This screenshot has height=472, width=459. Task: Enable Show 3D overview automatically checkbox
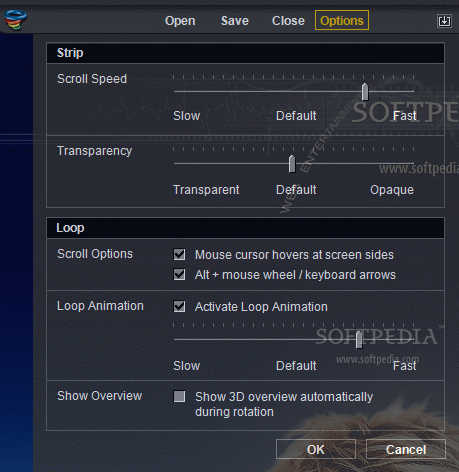click(179, 396)
